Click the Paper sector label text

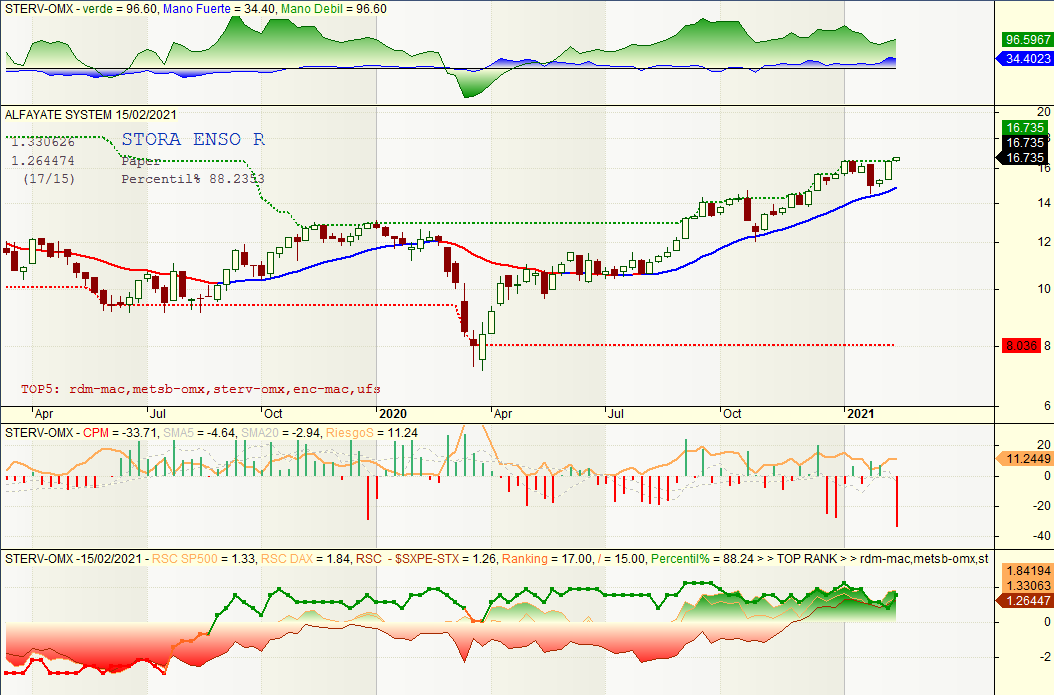[141, 161]
